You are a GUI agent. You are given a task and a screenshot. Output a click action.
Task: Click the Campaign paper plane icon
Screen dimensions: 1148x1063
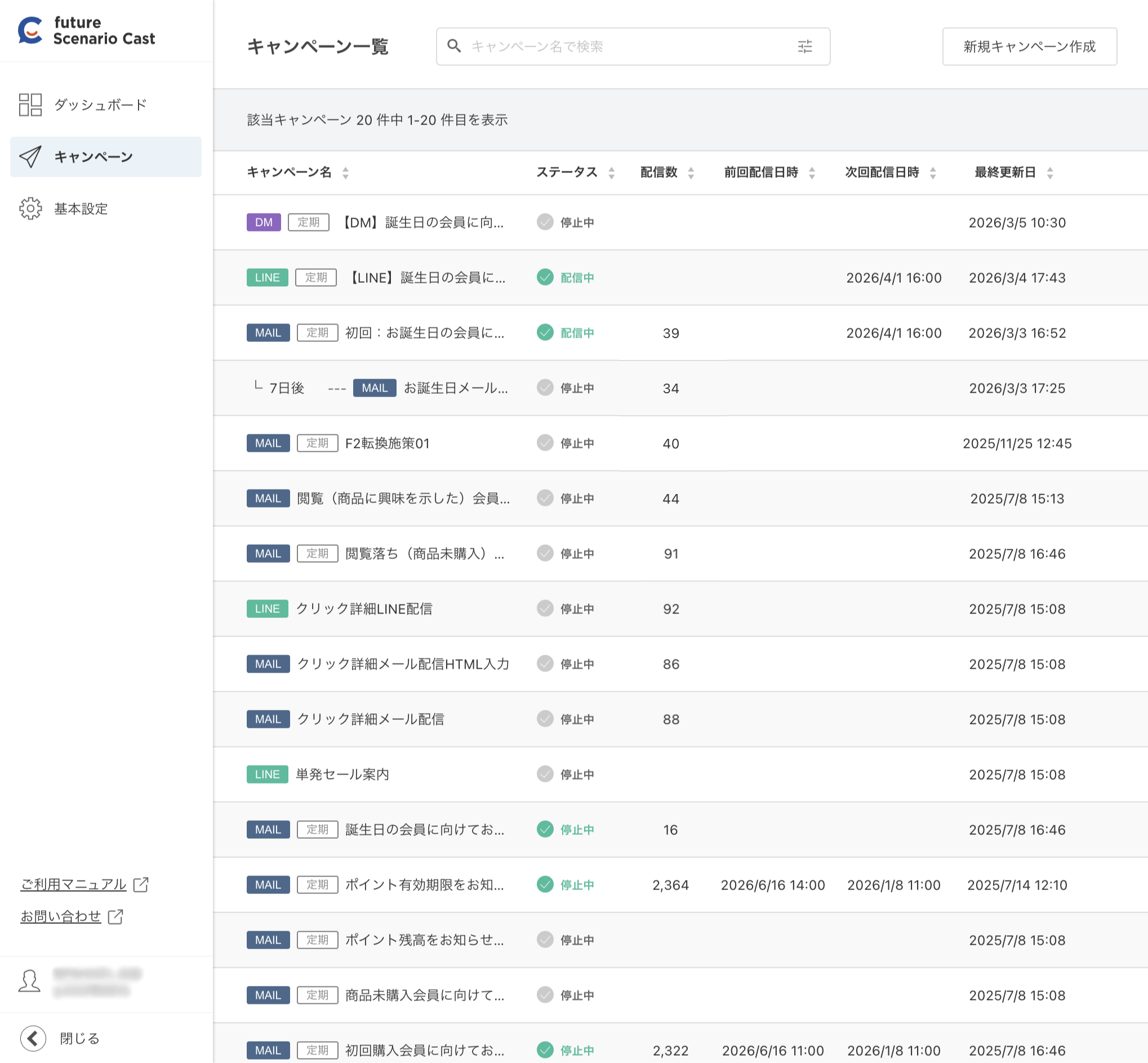point(30,157)
